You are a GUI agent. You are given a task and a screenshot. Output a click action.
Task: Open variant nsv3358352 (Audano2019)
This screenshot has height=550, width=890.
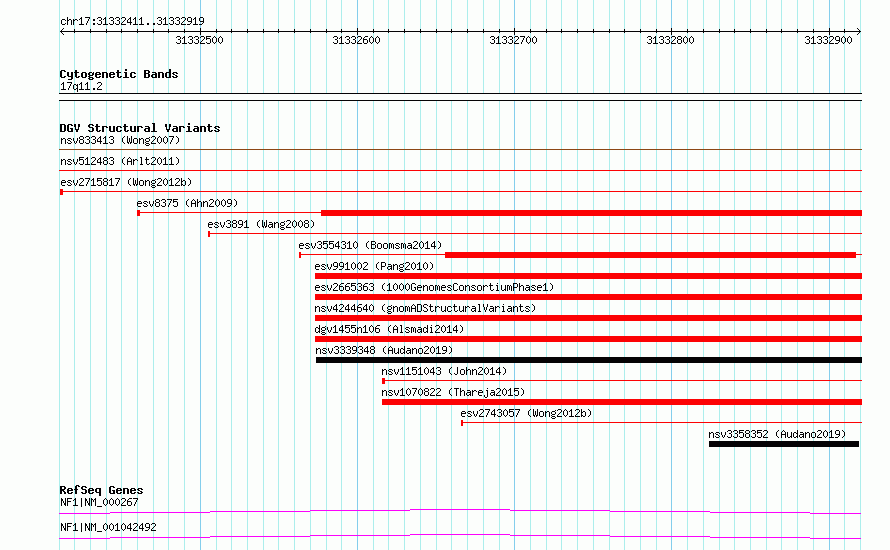(x=777, y=434)
